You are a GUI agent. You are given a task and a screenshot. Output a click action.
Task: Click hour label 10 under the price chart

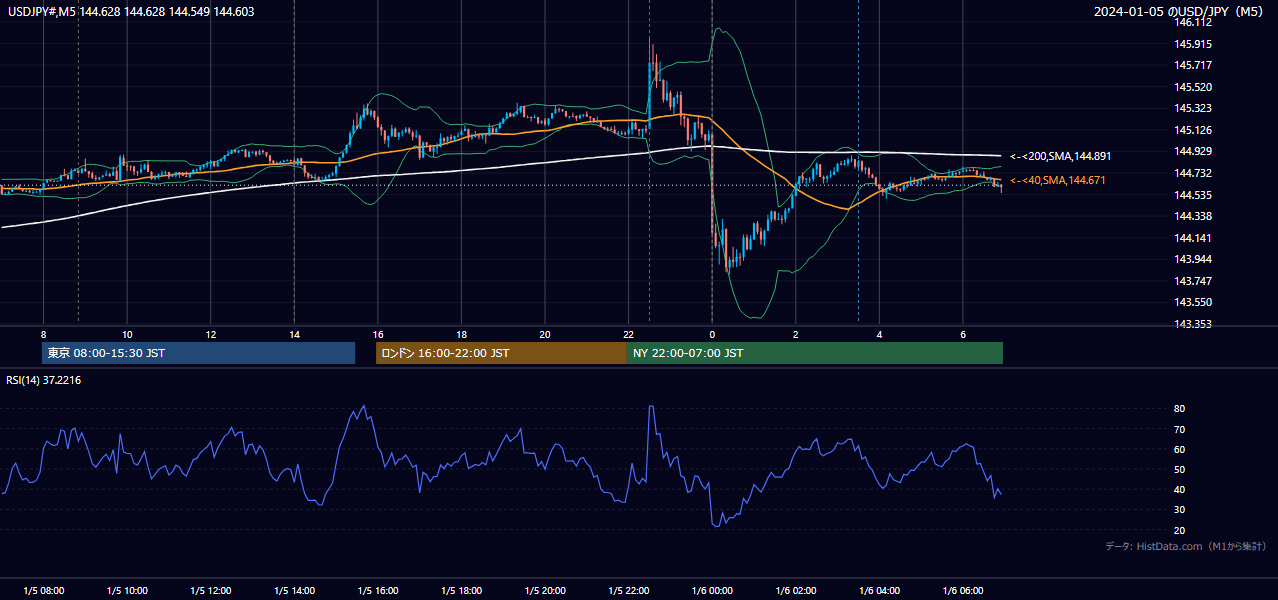[x=127, y=334]
